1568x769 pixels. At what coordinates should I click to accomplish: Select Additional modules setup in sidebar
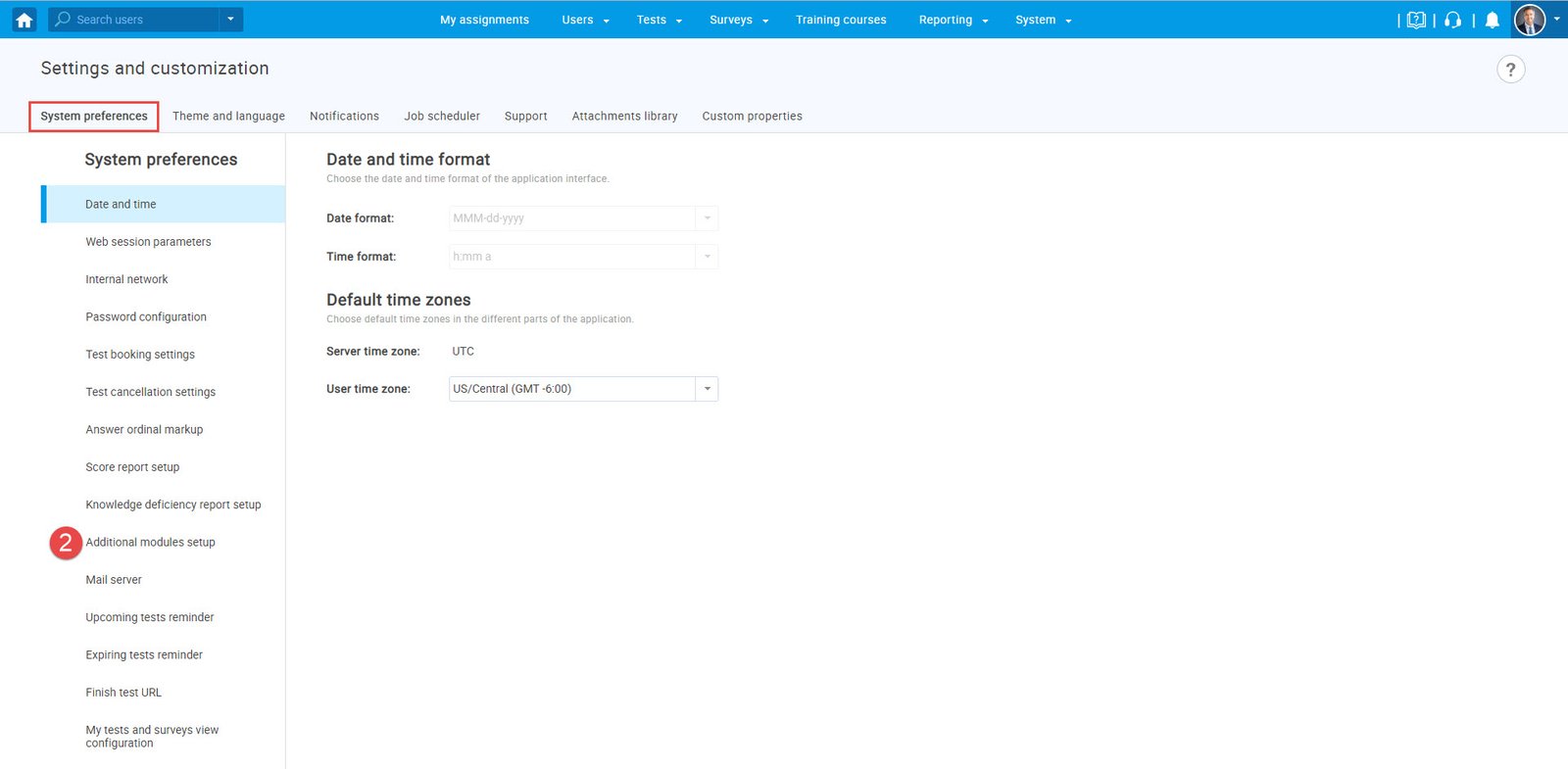[x=150, y=543]
